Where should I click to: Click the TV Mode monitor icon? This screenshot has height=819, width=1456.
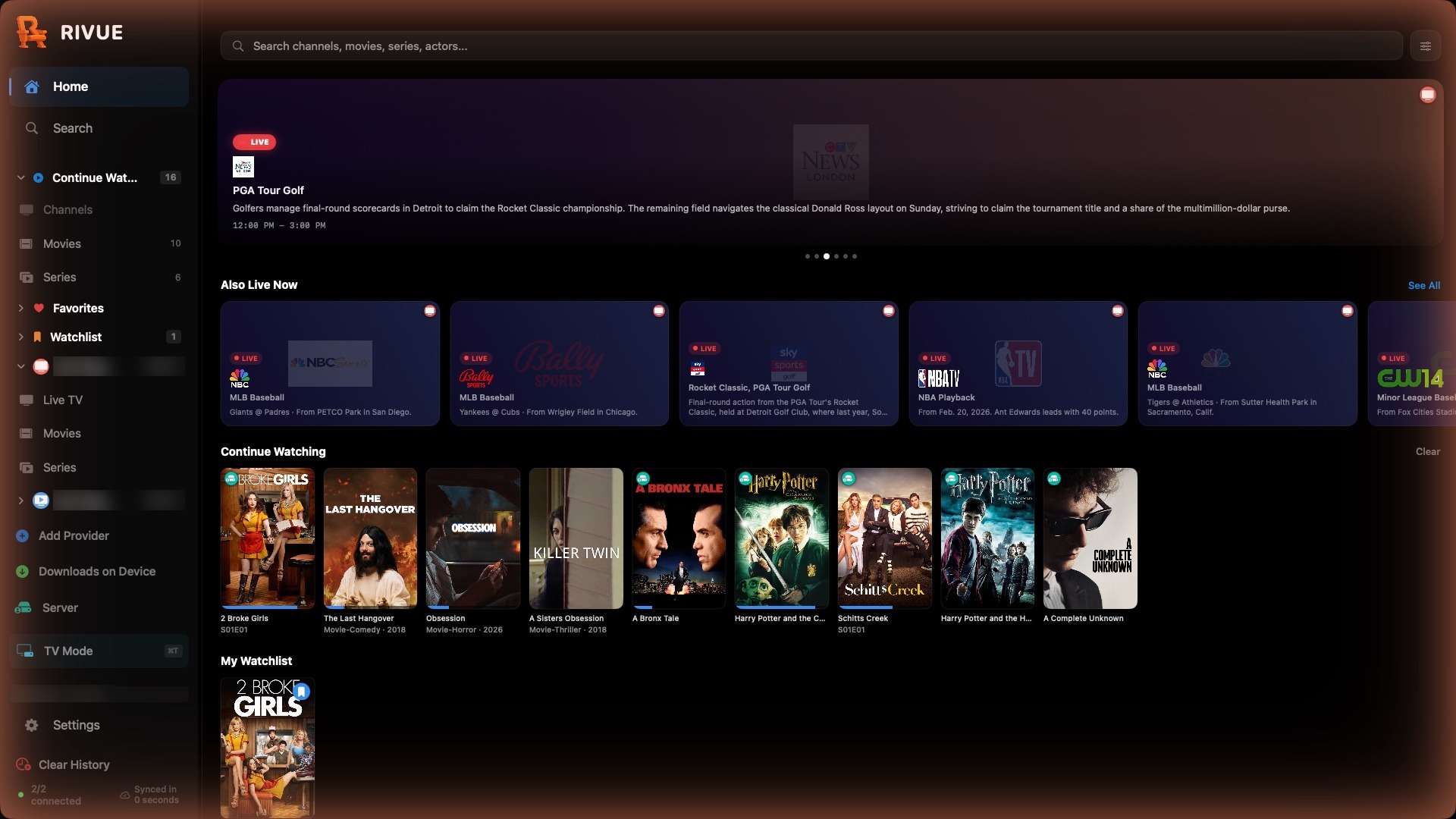coord(25,651)
